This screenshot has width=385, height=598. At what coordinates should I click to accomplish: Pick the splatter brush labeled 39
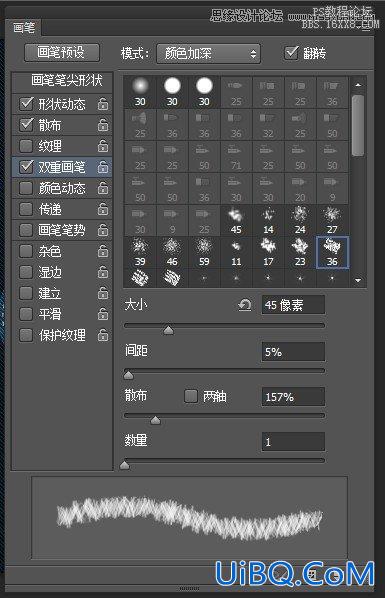[140, 252]
